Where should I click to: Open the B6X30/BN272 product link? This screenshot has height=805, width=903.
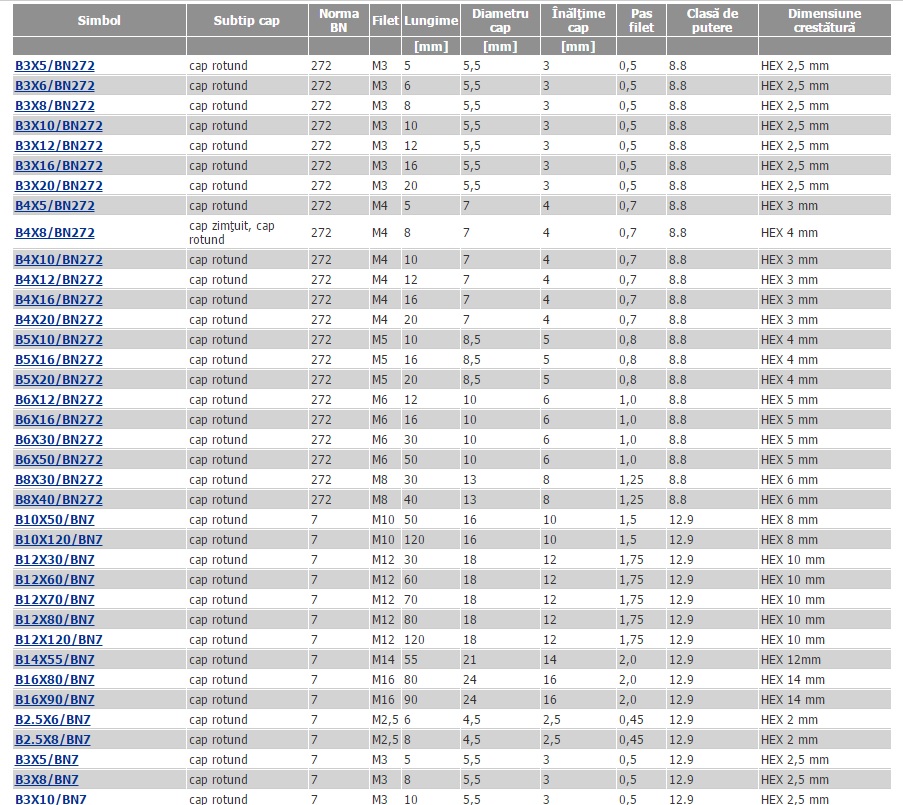point(59,440)
